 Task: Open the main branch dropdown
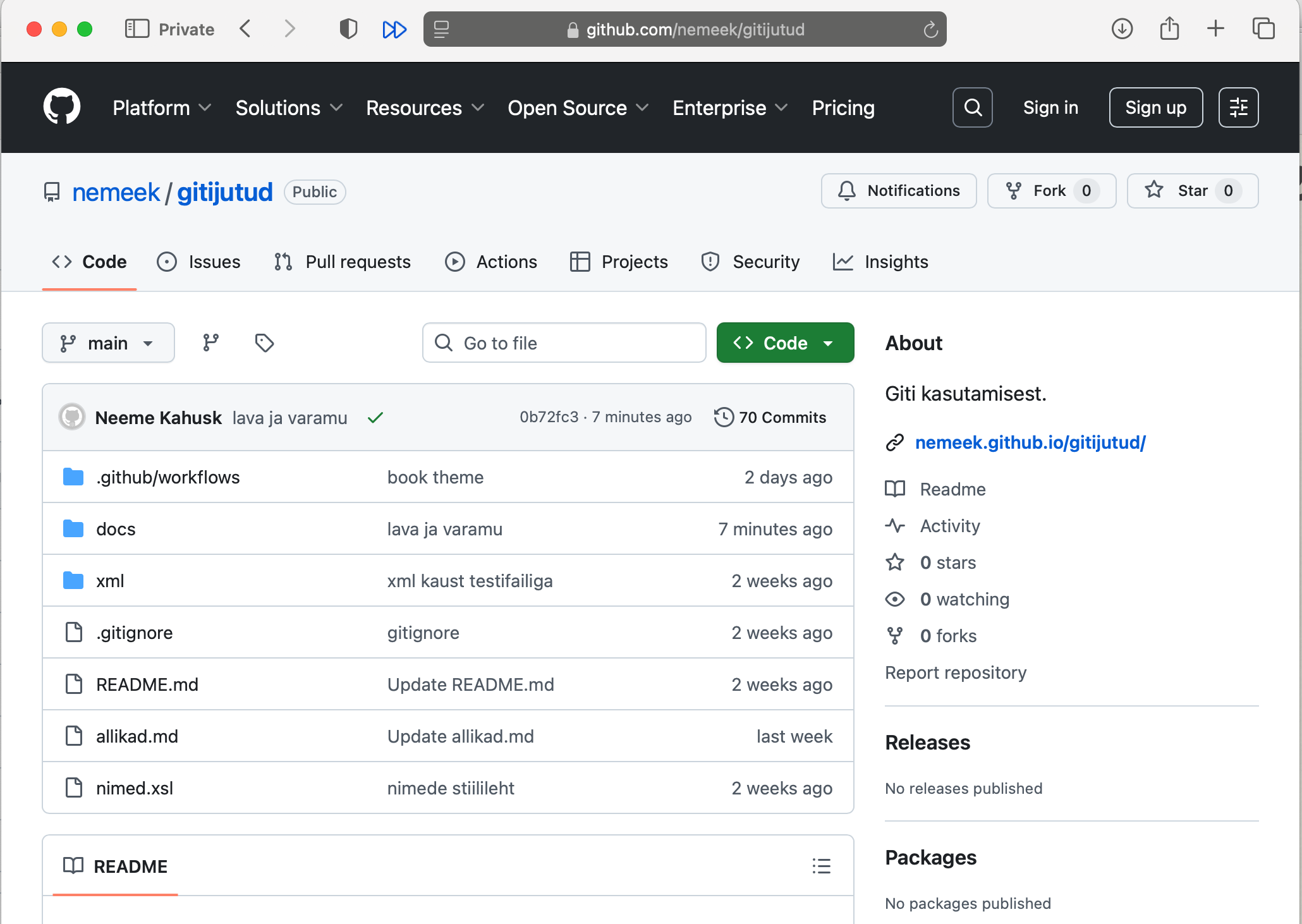(108, 343)
